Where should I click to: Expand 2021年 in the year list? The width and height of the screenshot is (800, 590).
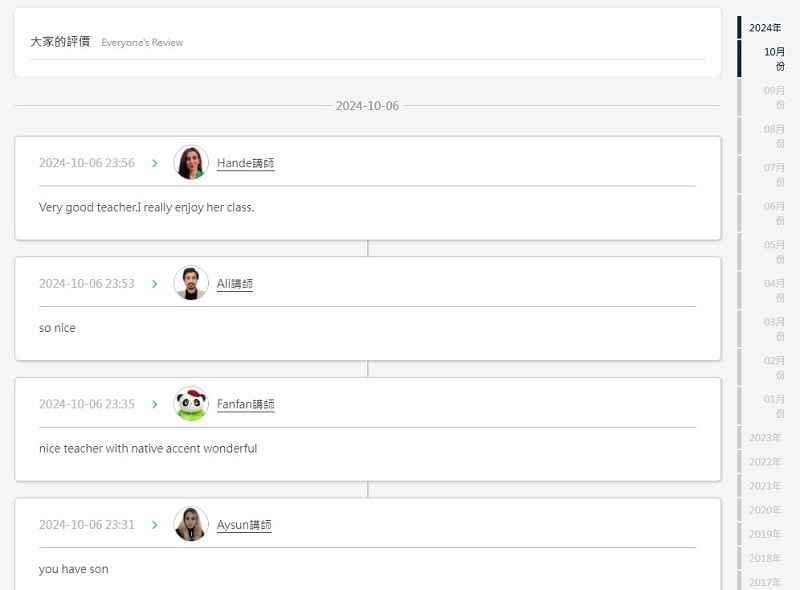point(765,486)
